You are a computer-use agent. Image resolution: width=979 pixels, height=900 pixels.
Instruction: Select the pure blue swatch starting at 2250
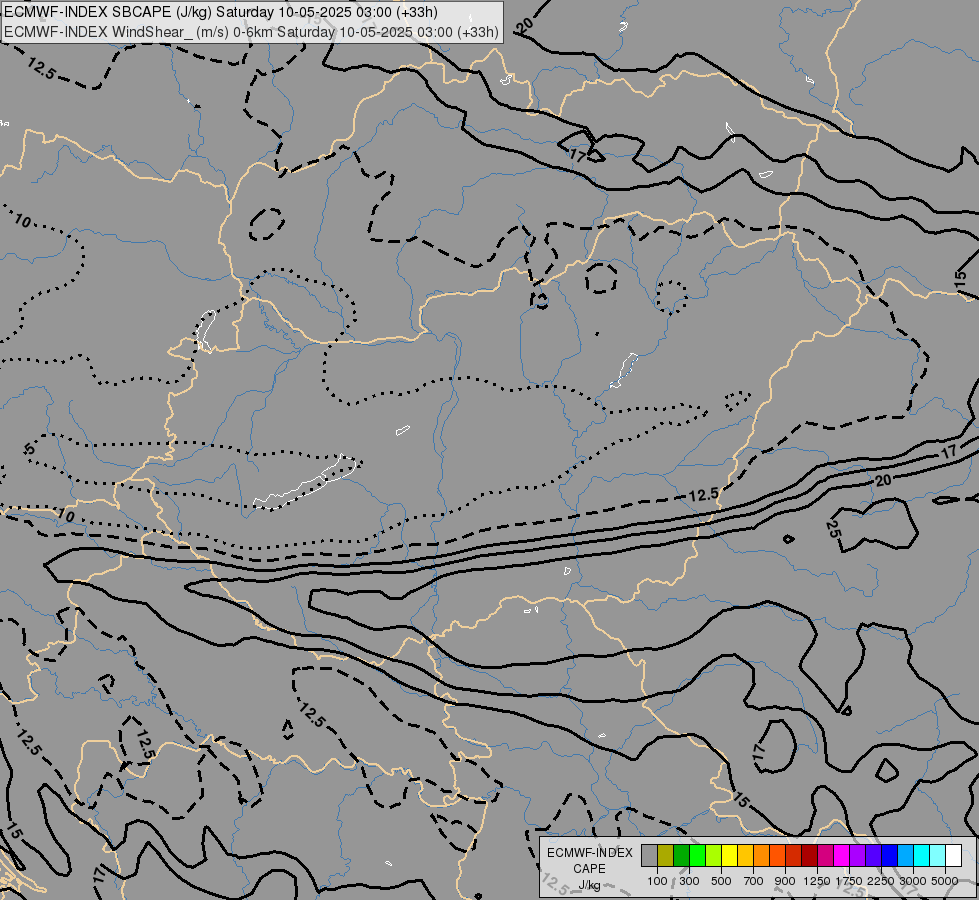(x=889, y=855)
